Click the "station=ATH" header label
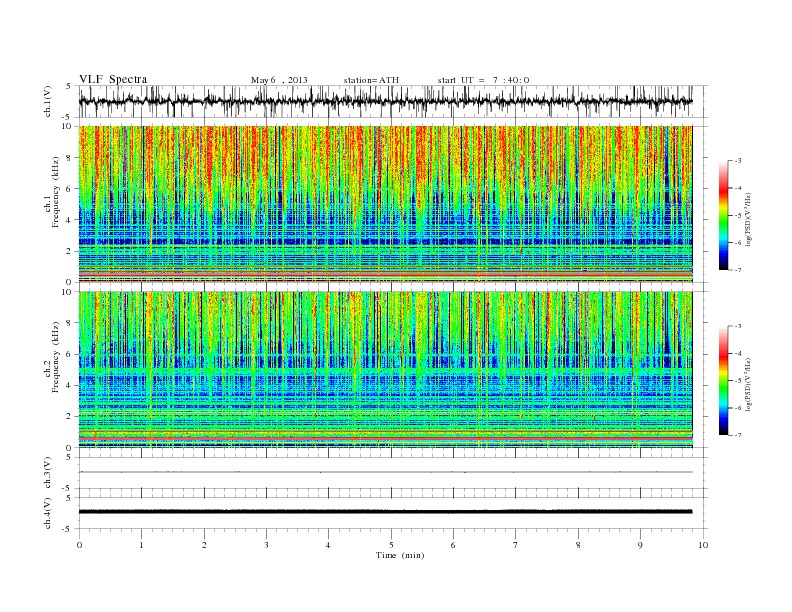 coord(371,80)
